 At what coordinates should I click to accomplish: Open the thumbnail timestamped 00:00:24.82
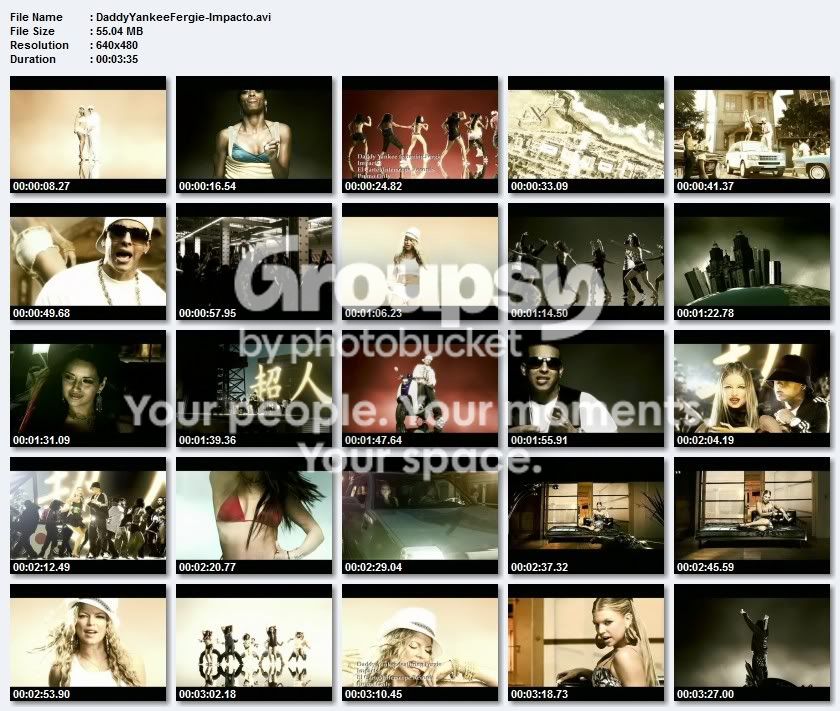[x=420, y=134]
